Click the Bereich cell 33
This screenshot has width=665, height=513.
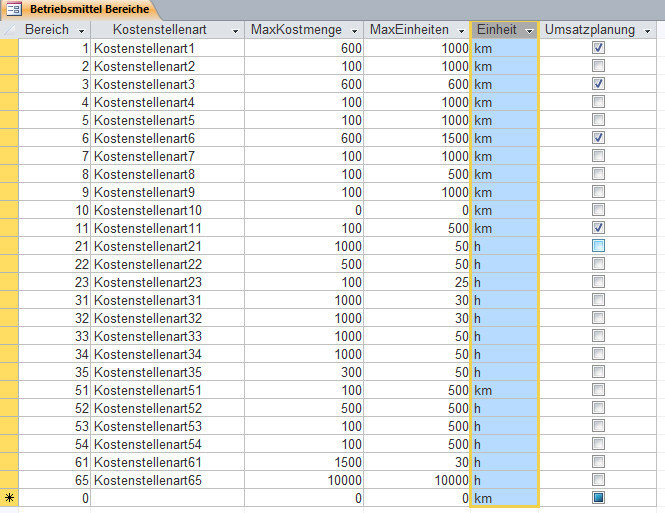(x=55, y=336)
